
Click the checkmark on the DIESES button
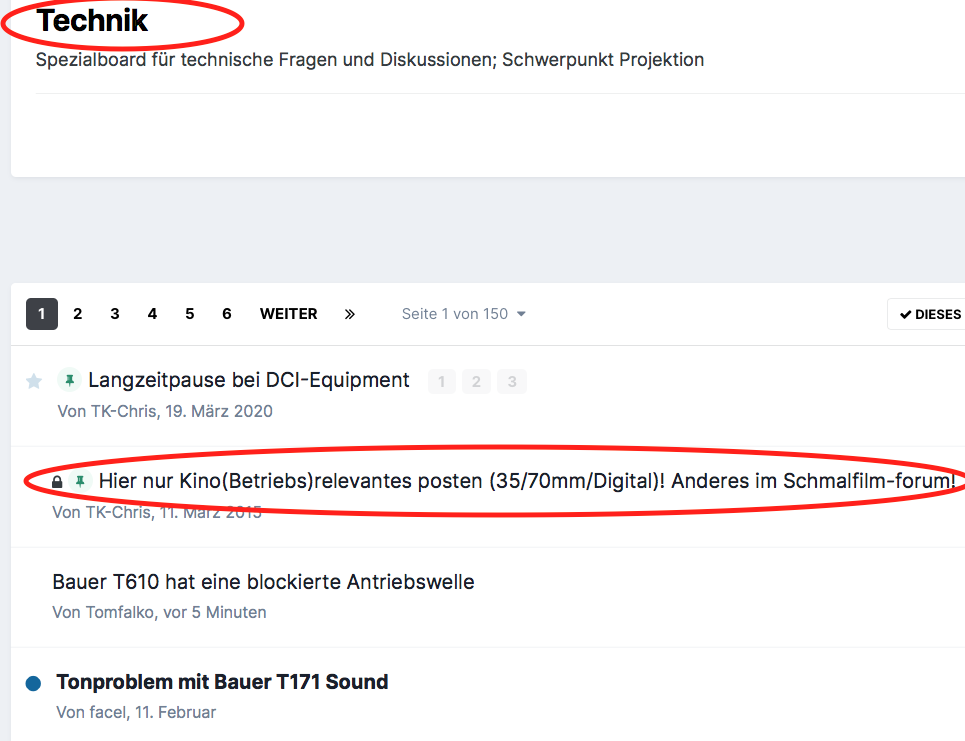pos(905,314)
